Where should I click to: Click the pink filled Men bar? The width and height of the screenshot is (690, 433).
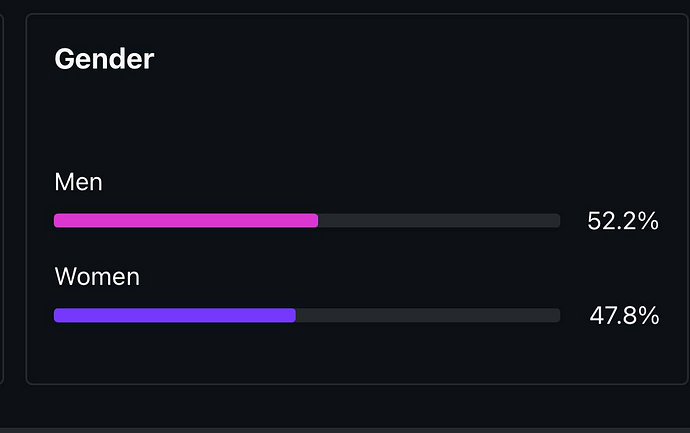pos(185,221)
